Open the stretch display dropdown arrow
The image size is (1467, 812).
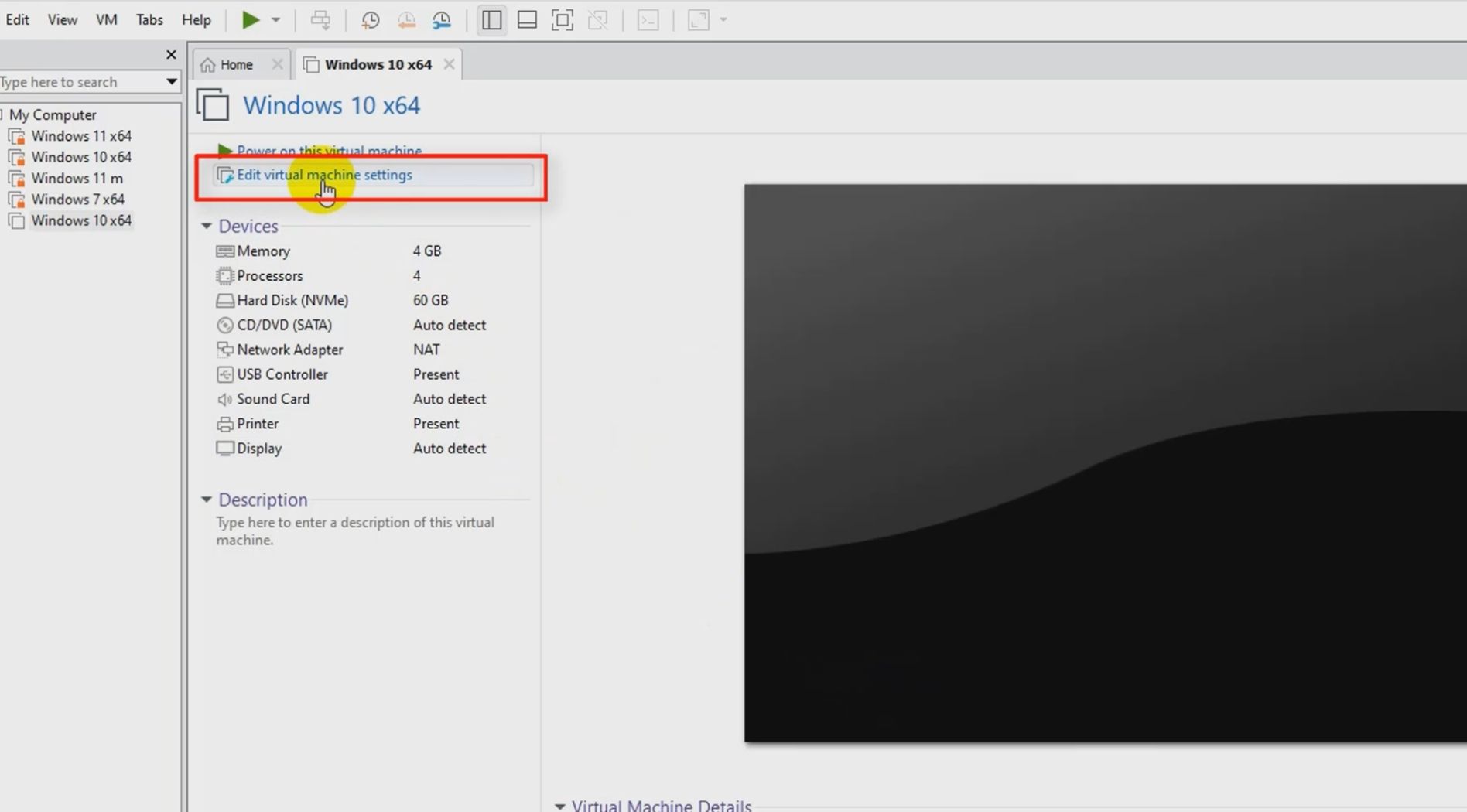(723, 20)
